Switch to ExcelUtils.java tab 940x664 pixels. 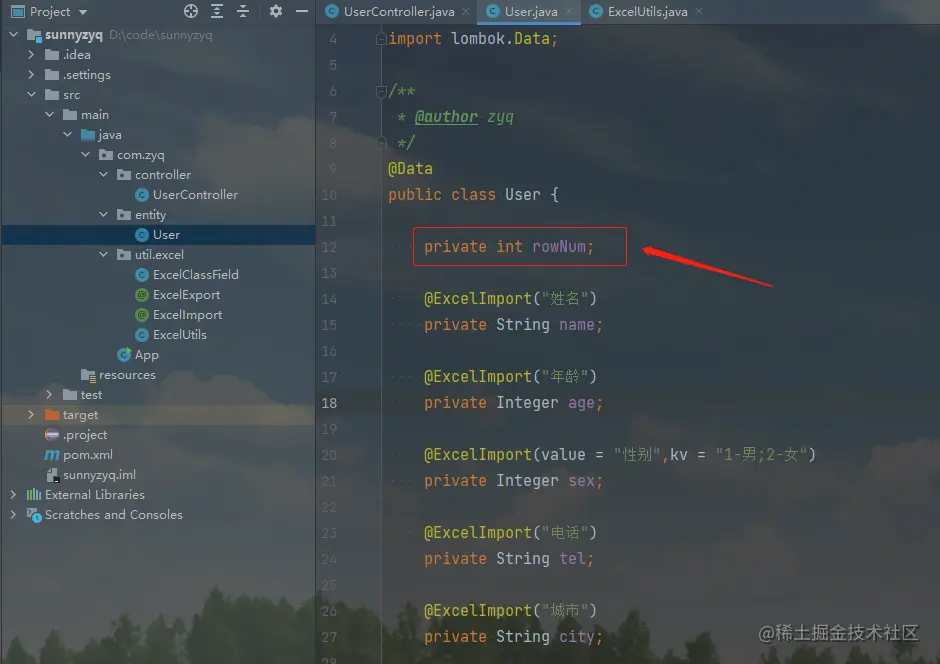click(x=647, y=11)
